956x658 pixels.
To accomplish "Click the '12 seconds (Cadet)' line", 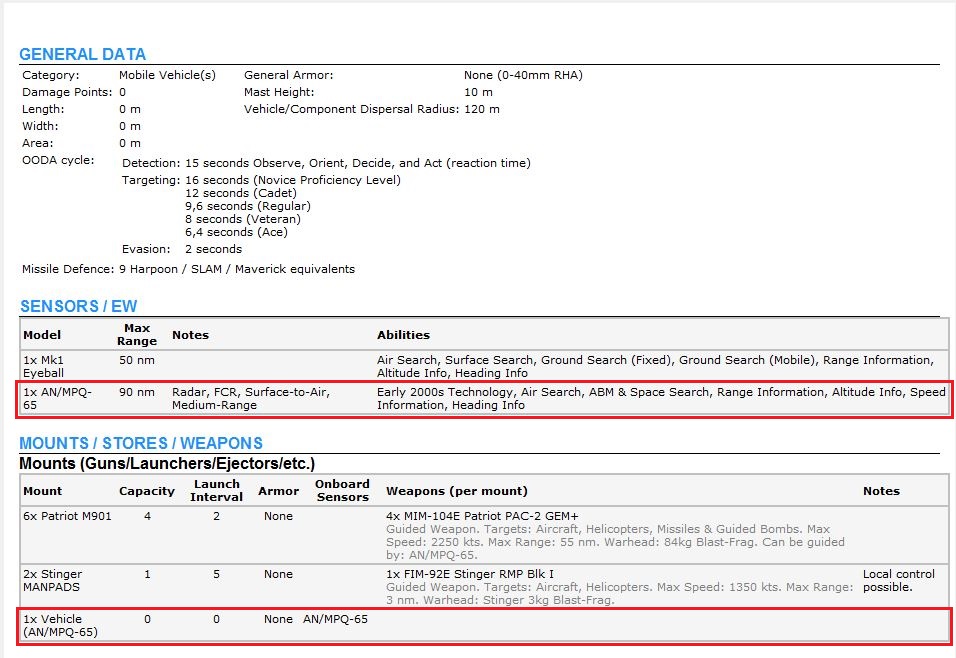I will pos(241,193).
